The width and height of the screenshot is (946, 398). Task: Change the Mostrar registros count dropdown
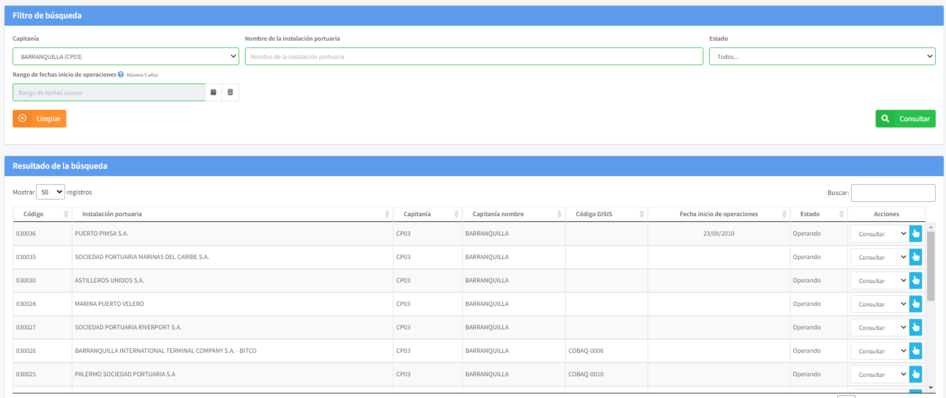[x=50, y=192]
